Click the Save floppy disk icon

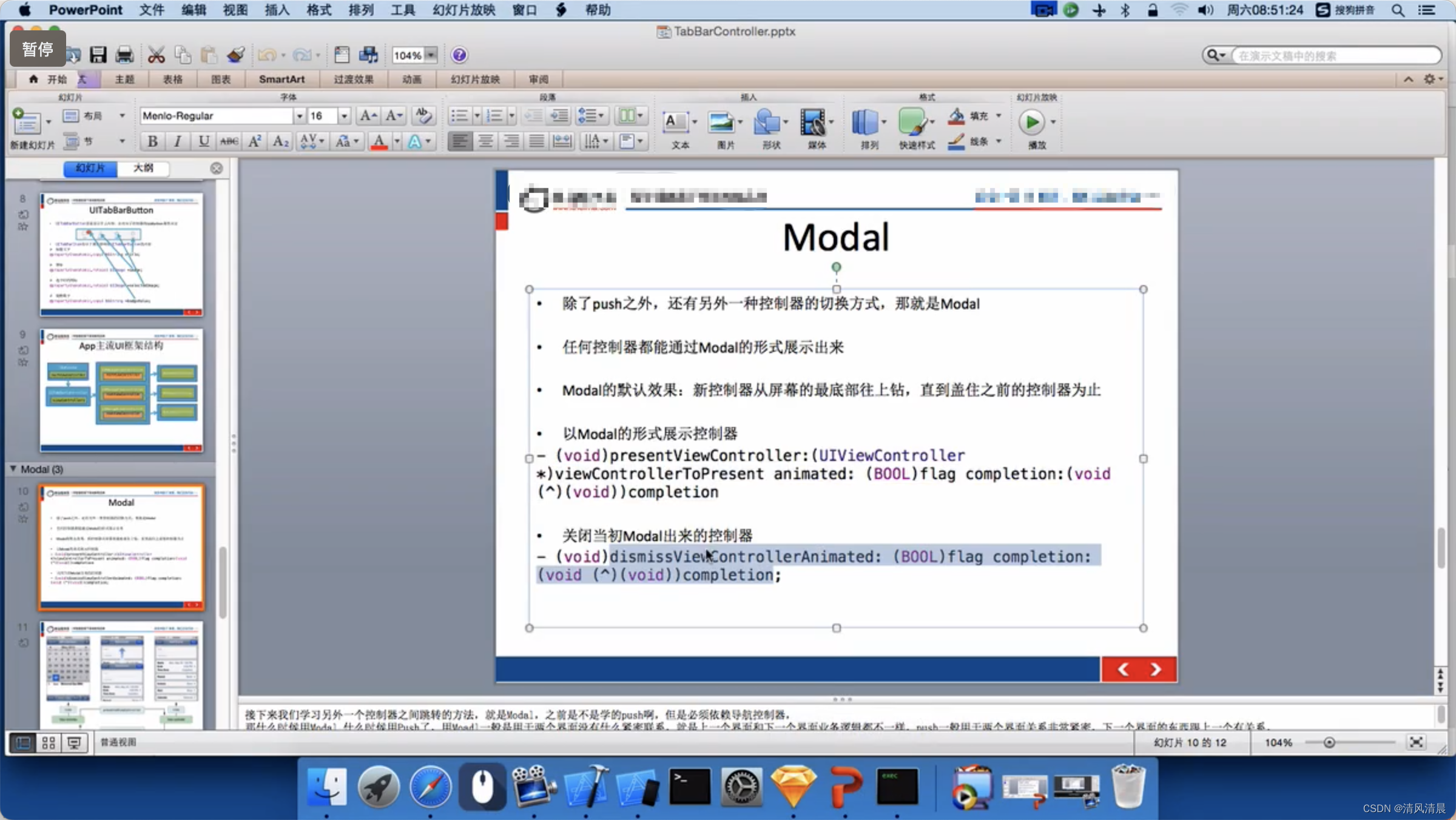coord(98,55)
